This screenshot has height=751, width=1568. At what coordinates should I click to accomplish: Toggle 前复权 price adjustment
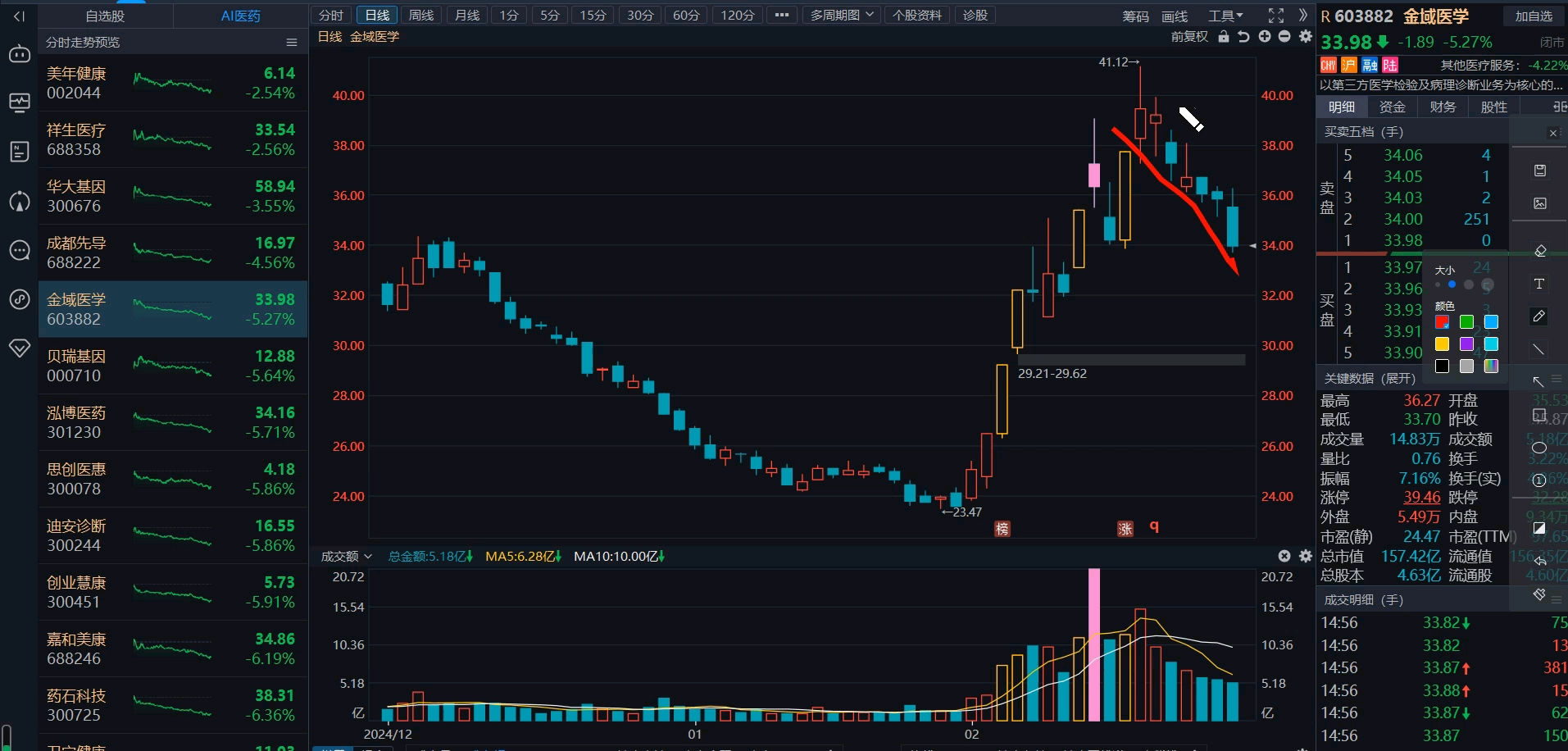1189,37
